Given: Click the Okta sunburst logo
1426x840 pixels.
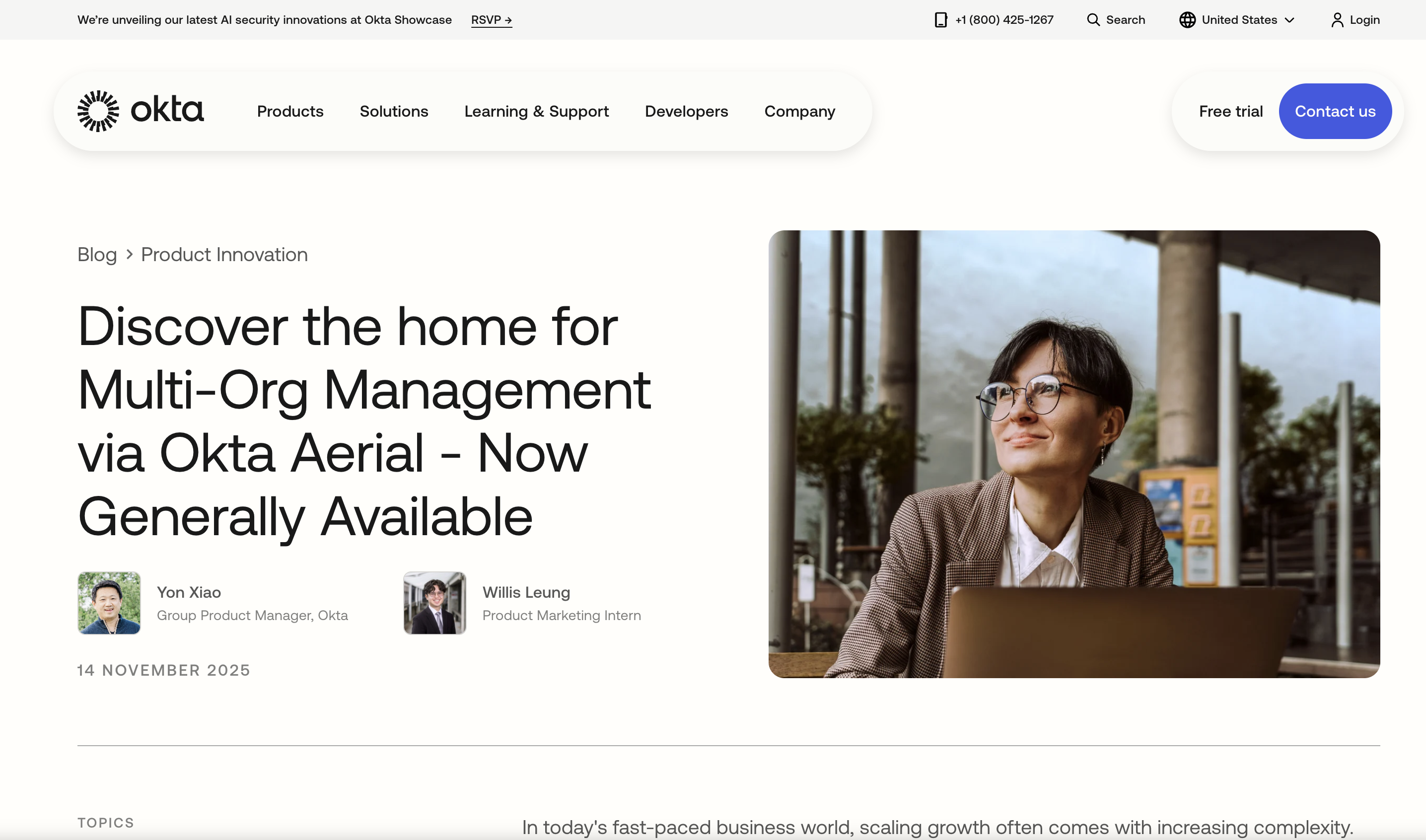Looking at the screenshot, I should 98,111.
